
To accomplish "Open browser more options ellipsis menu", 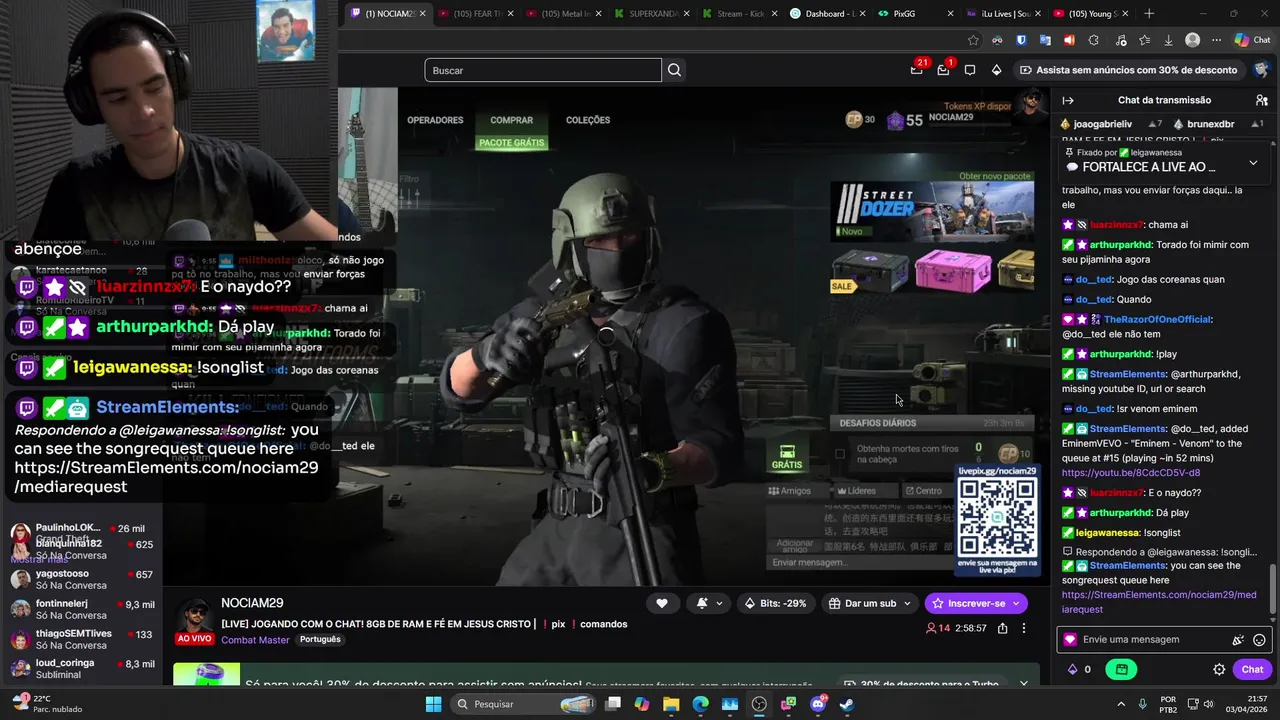I will tap(1217, 40).
